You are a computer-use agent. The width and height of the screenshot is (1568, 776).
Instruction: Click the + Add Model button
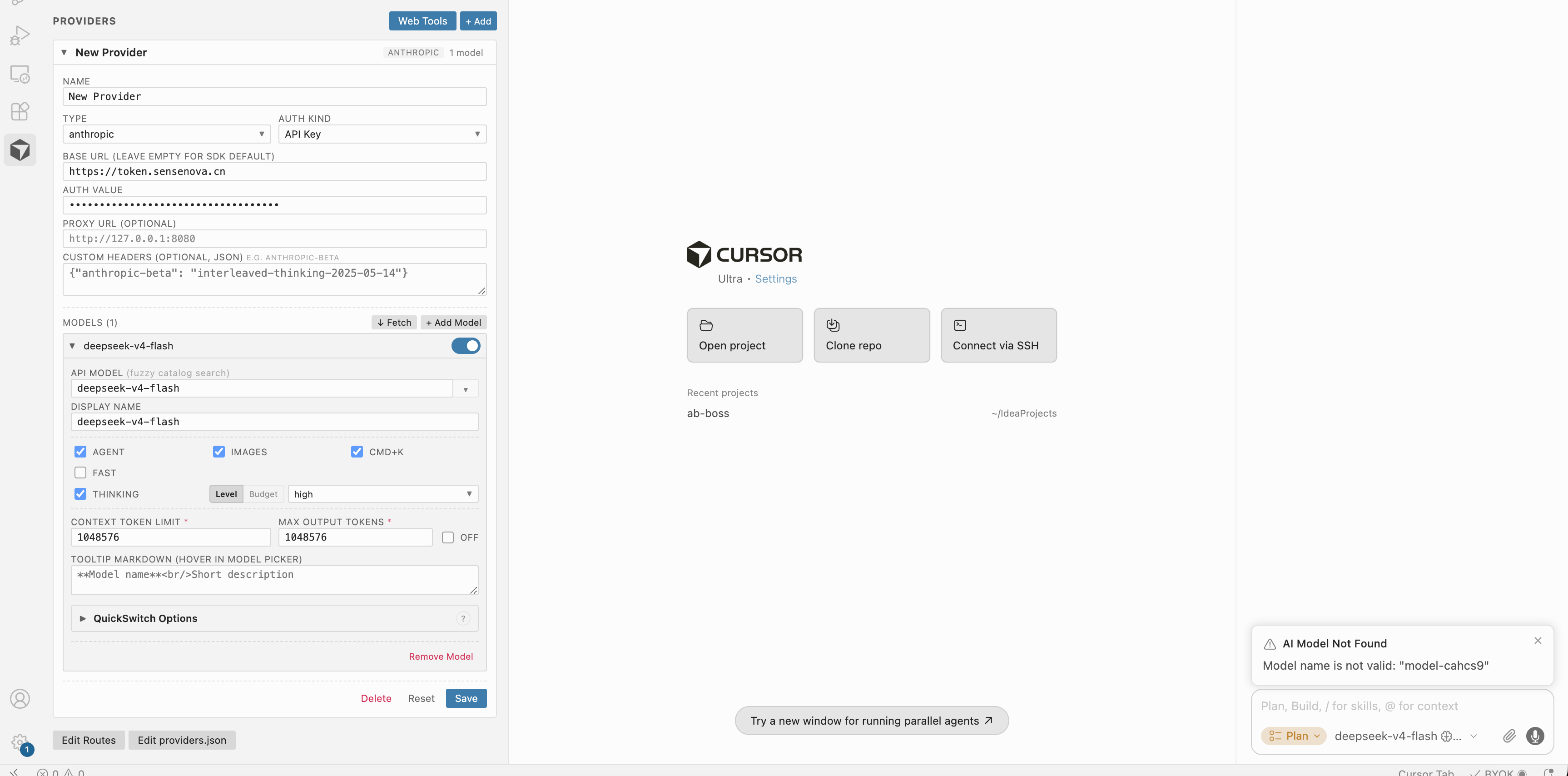click(x=453, y=323)
